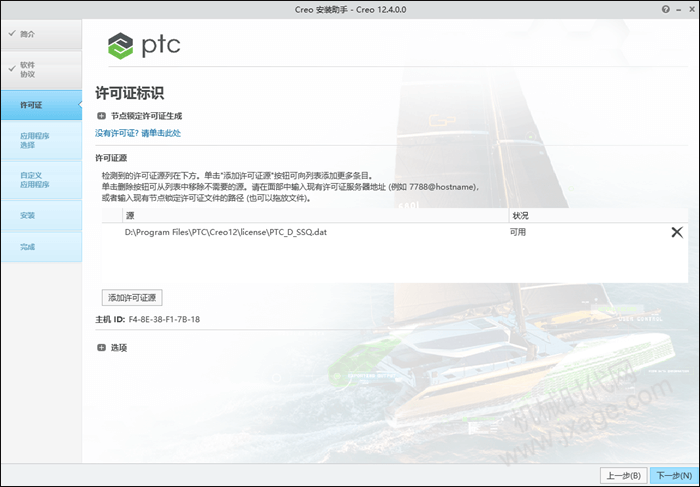
Task: Open the 应用程序选择 step in sidebar
Action: click(x=42, y=140)
